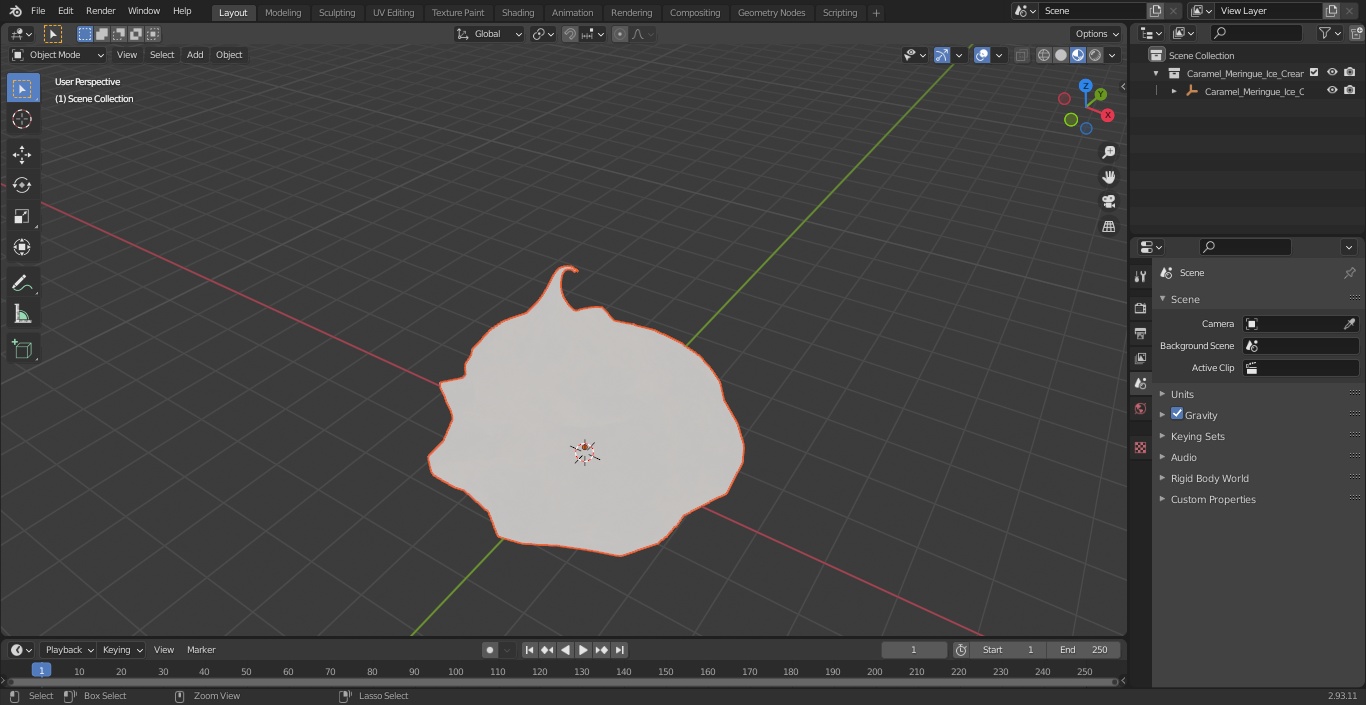1366x705 pixels.
Task: Select the Rotate tool
Action: 22,185
